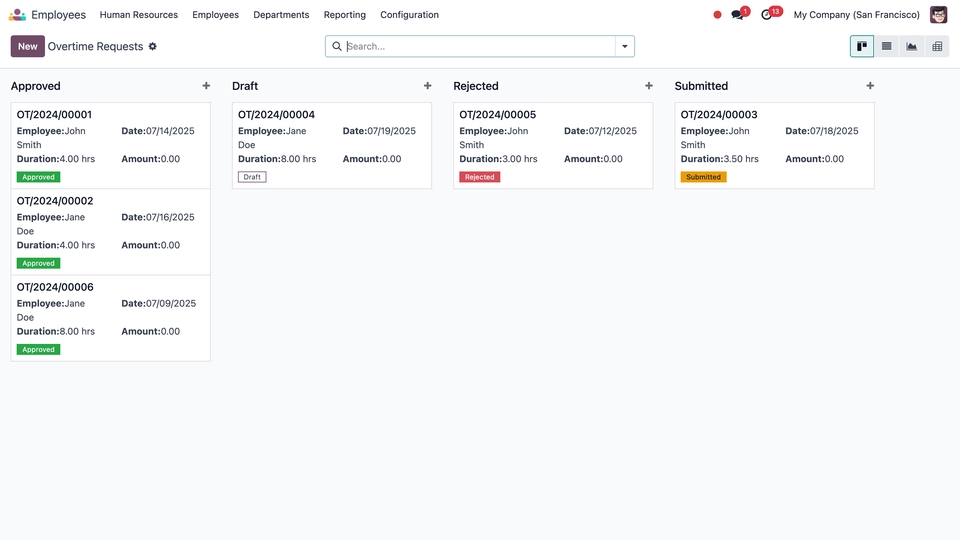Image resolution: width=960 pixels, height=540 pixels.
Task: Open card OT/2024/00006
Action: [x=110, y=318]
